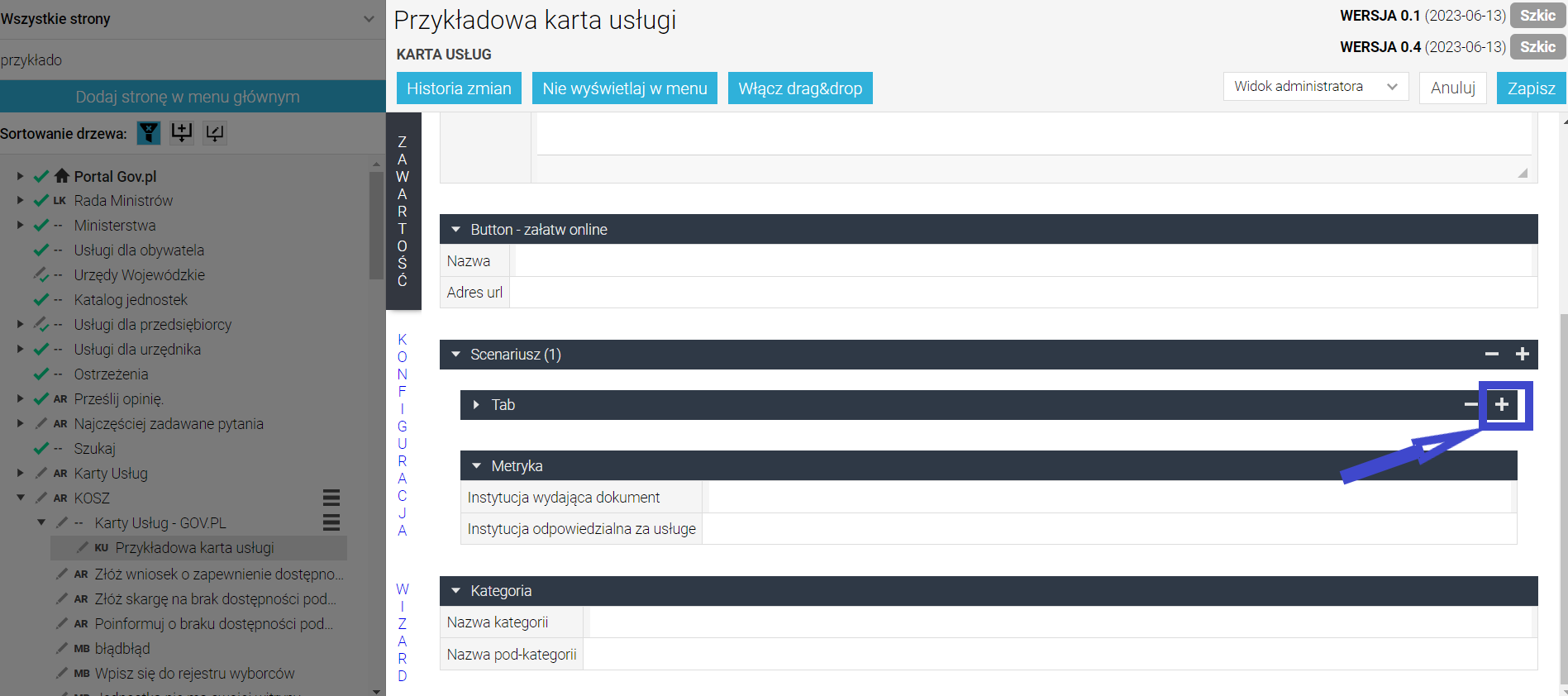
Task: Click the home icon next to Portal Gov.pl
Action: point(62,176)
